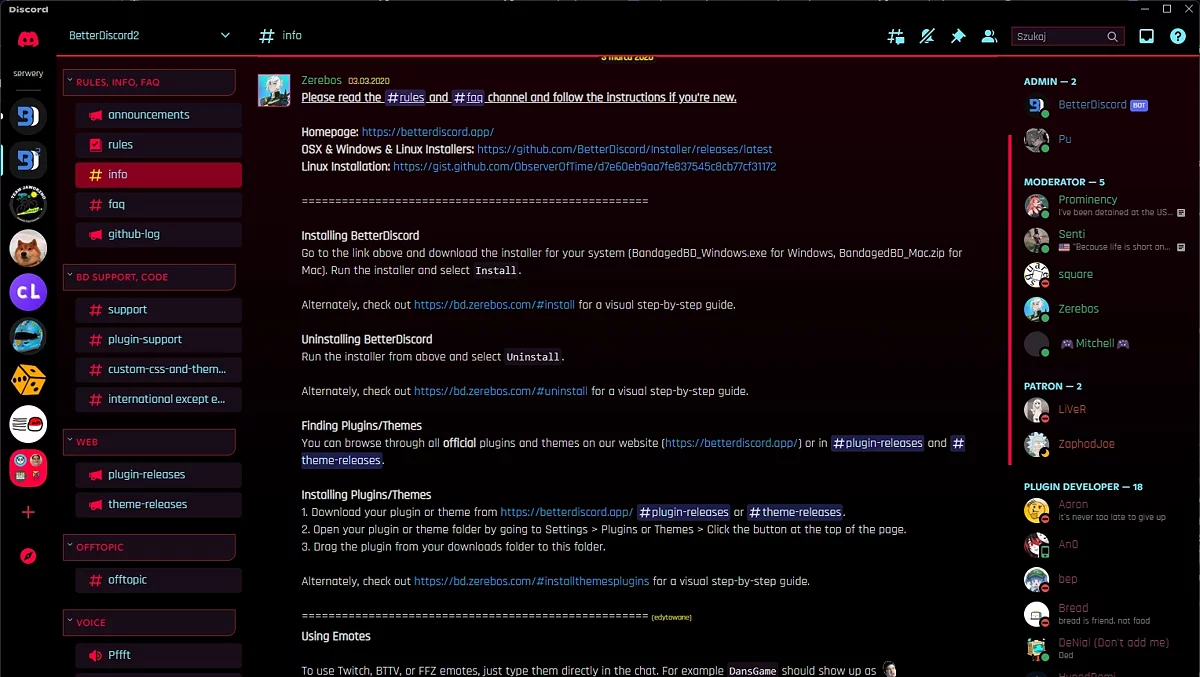Go to Discord home logo button
Viewport: 1200px width, 677px height.
(x=28, y=40)
